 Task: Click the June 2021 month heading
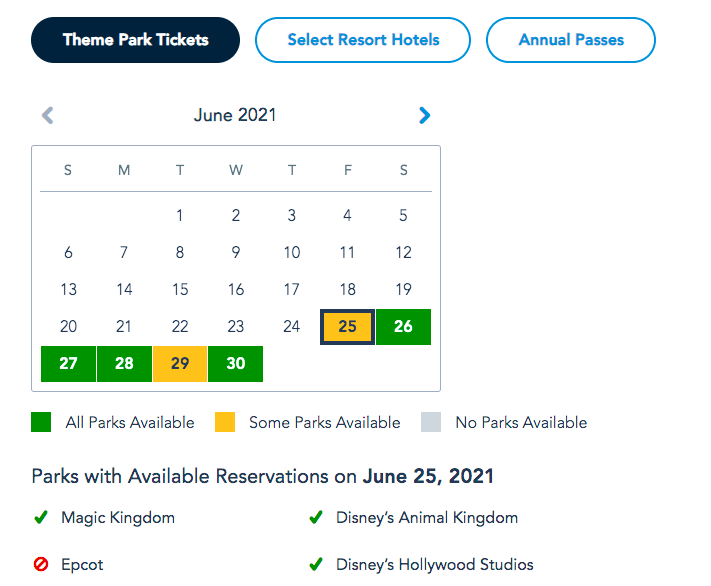click(235, 116)
